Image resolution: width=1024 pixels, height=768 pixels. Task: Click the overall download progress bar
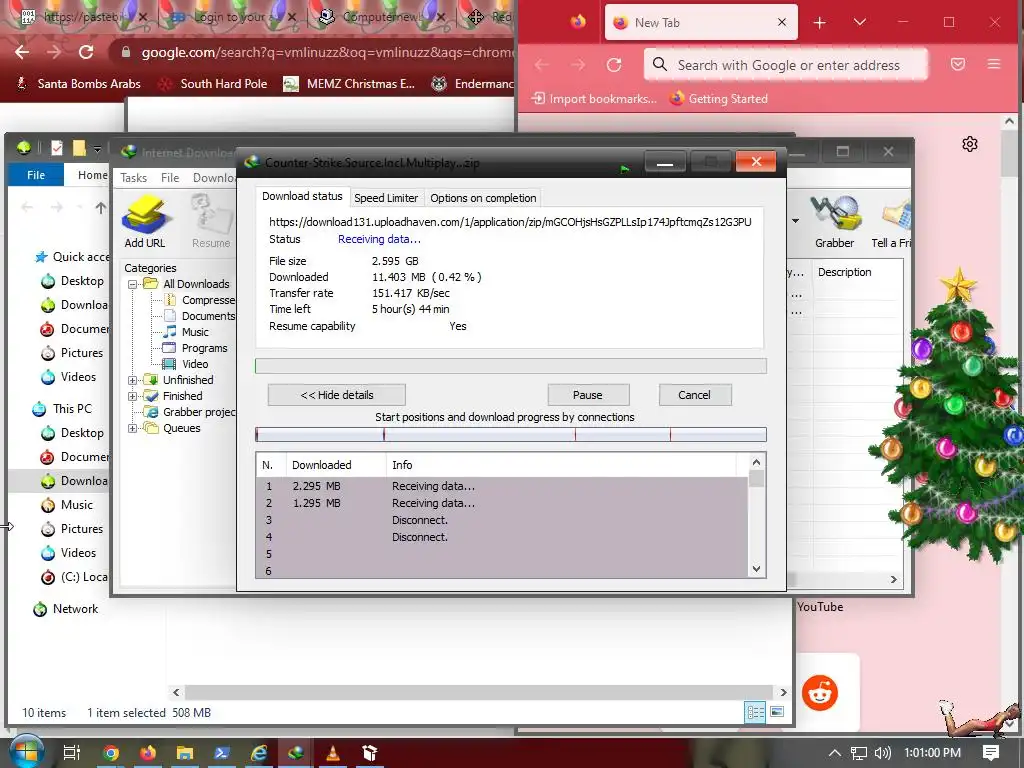tap(511, 366)
